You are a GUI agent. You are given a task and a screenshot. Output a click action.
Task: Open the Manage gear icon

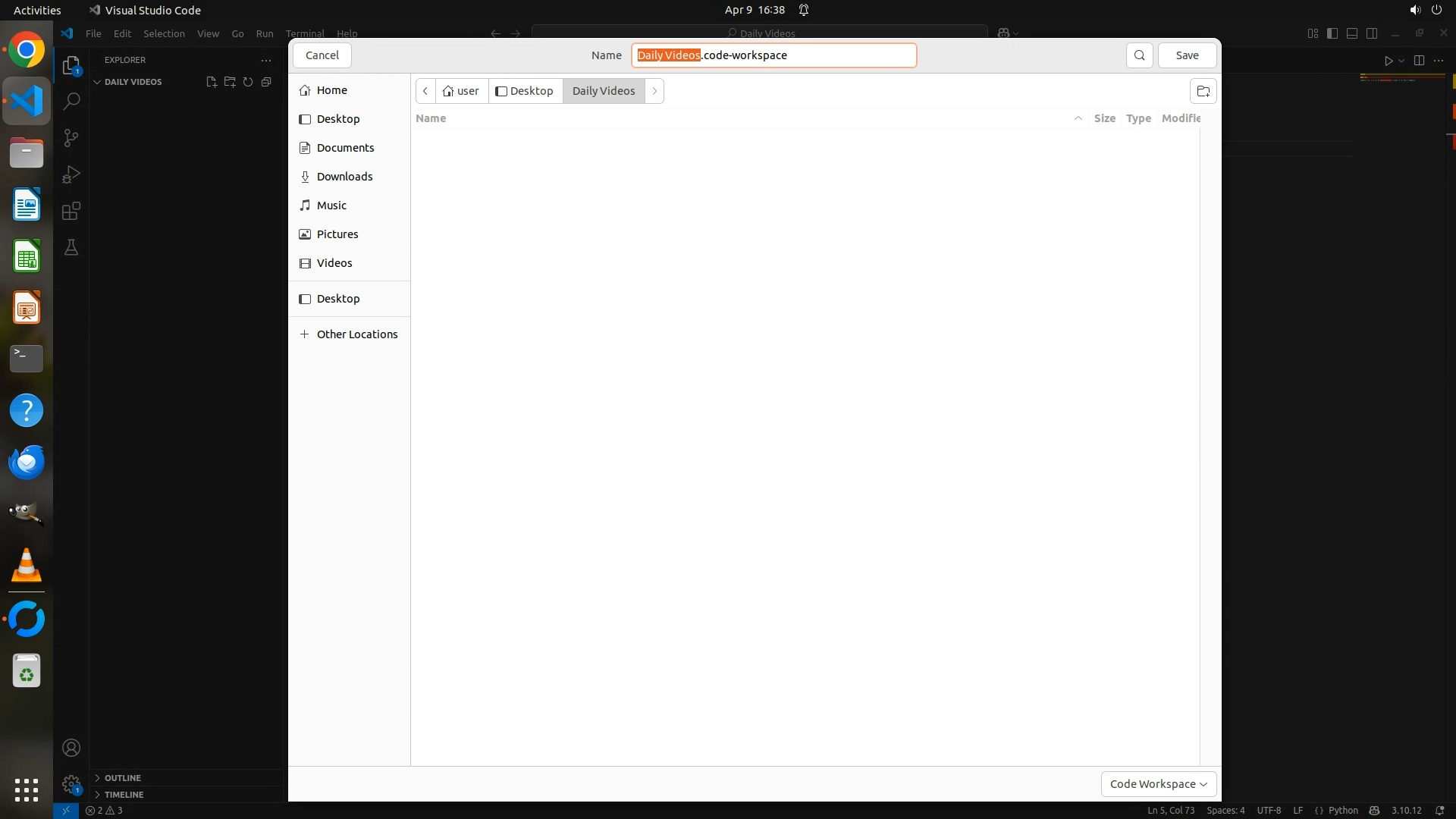click(x=71, y=784)
